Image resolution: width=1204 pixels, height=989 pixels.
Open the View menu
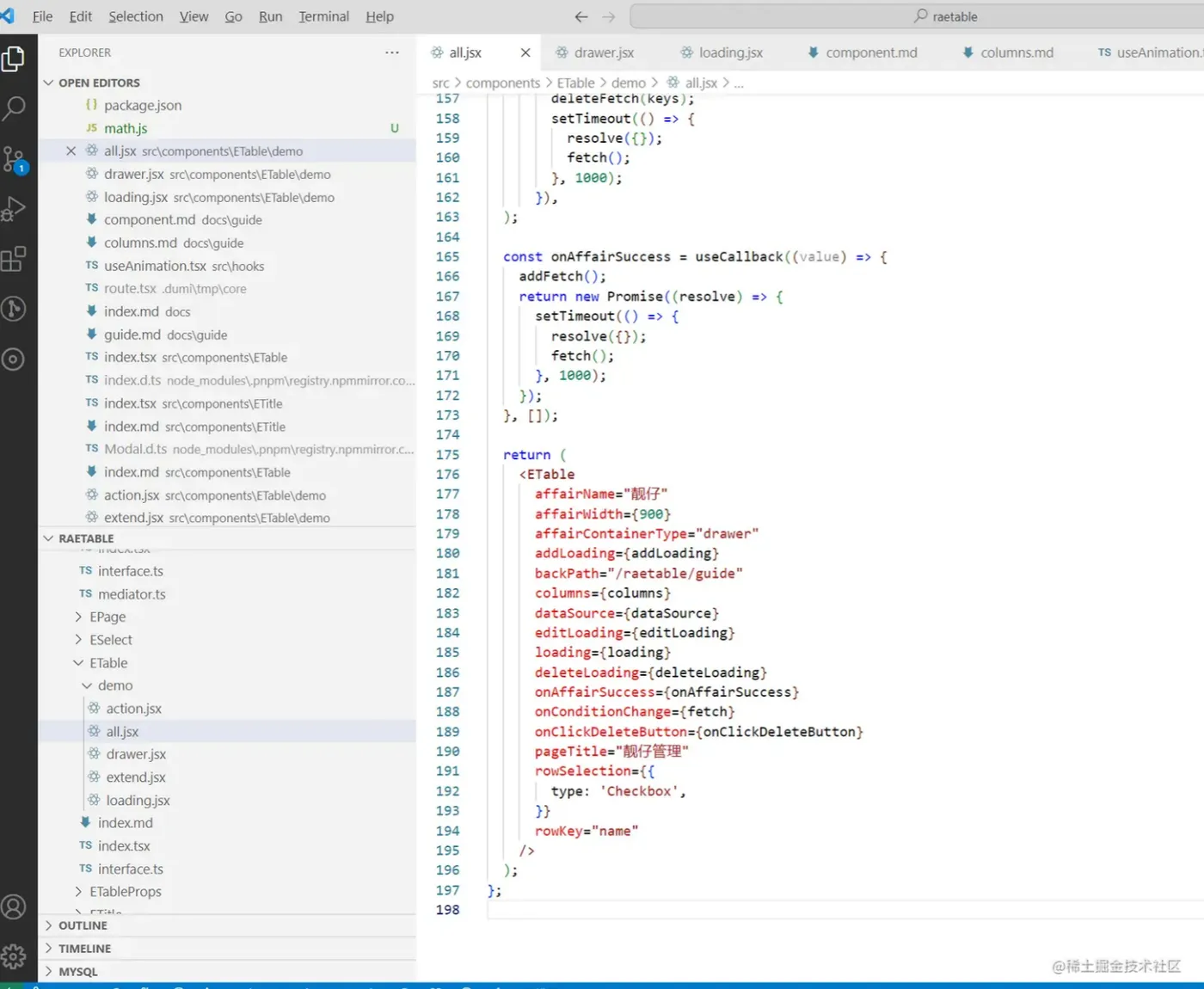coord(193,16)
